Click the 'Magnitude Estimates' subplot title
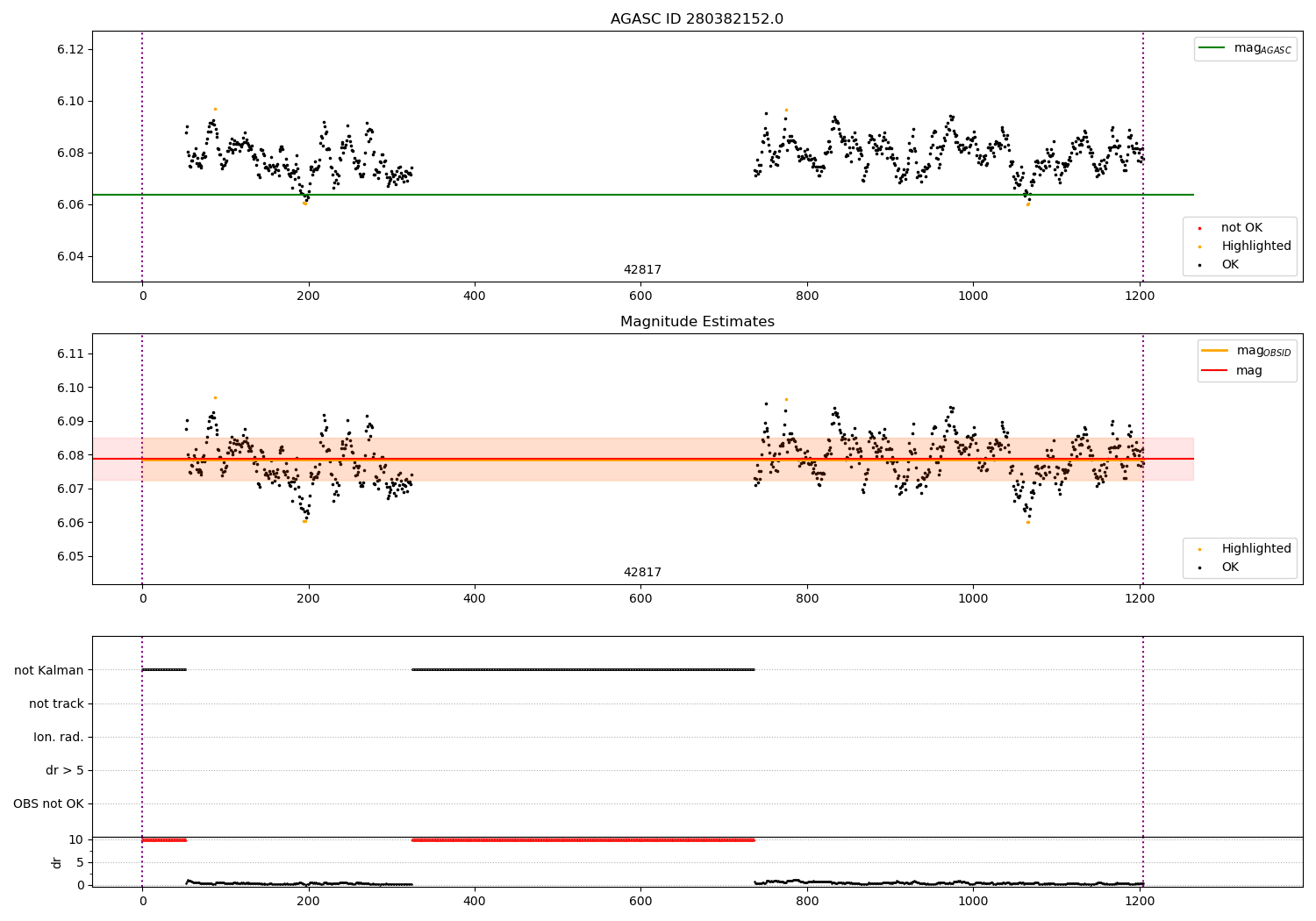Screen dimensions: 1316x921 (x=697, y=322)
